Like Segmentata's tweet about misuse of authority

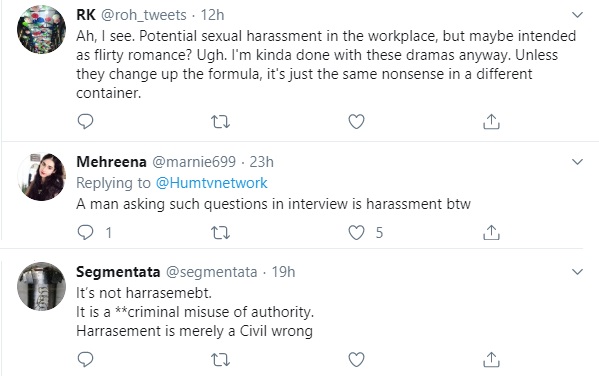click(356, 360)
